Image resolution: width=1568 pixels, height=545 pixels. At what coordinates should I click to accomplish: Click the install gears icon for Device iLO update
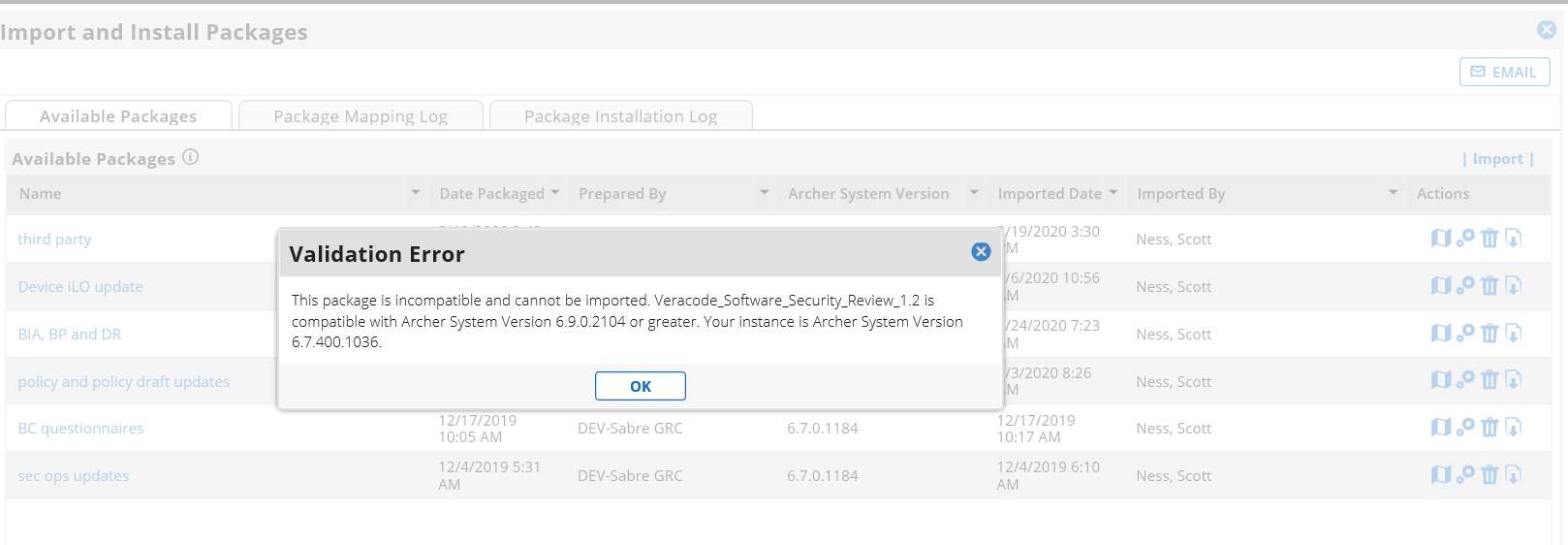1465,286
